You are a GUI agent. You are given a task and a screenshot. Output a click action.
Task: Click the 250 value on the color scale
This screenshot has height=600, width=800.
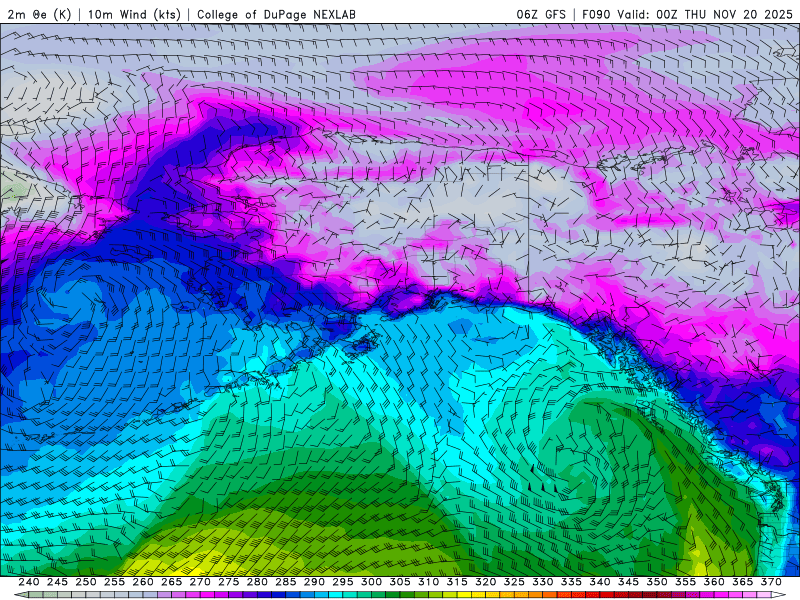[86, 582]
